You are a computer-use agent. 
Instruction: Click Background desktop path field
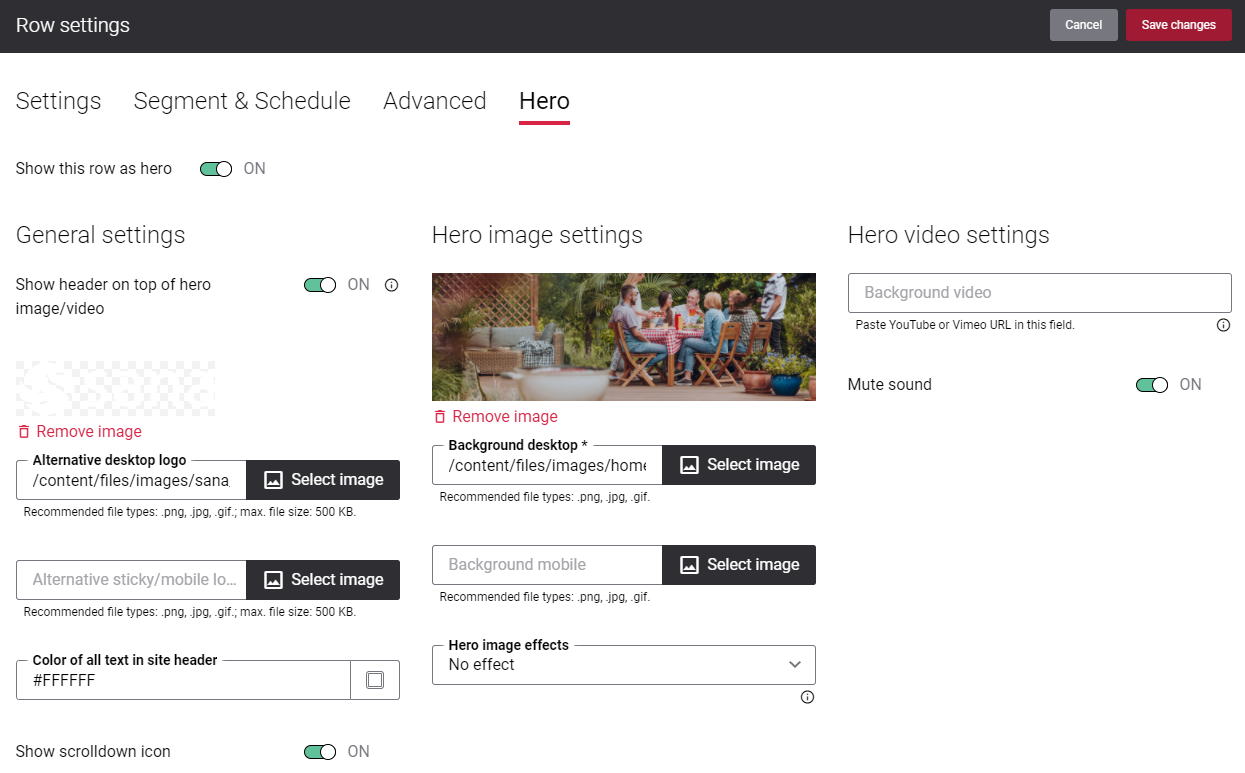pos(547,465)
